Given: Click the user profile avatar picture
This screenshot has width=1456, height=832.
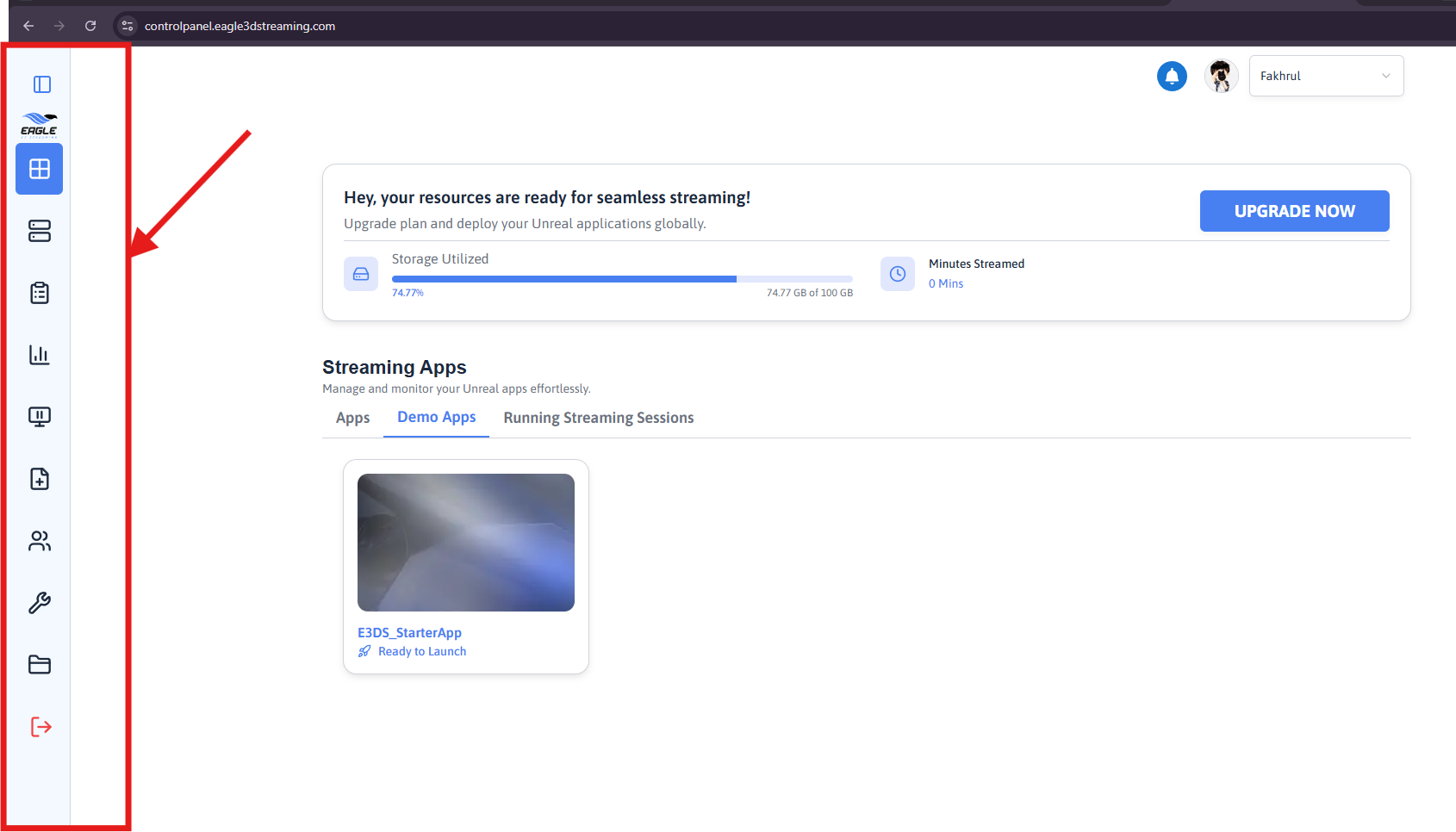Looking at the screenshot, I should point(1221,76).
